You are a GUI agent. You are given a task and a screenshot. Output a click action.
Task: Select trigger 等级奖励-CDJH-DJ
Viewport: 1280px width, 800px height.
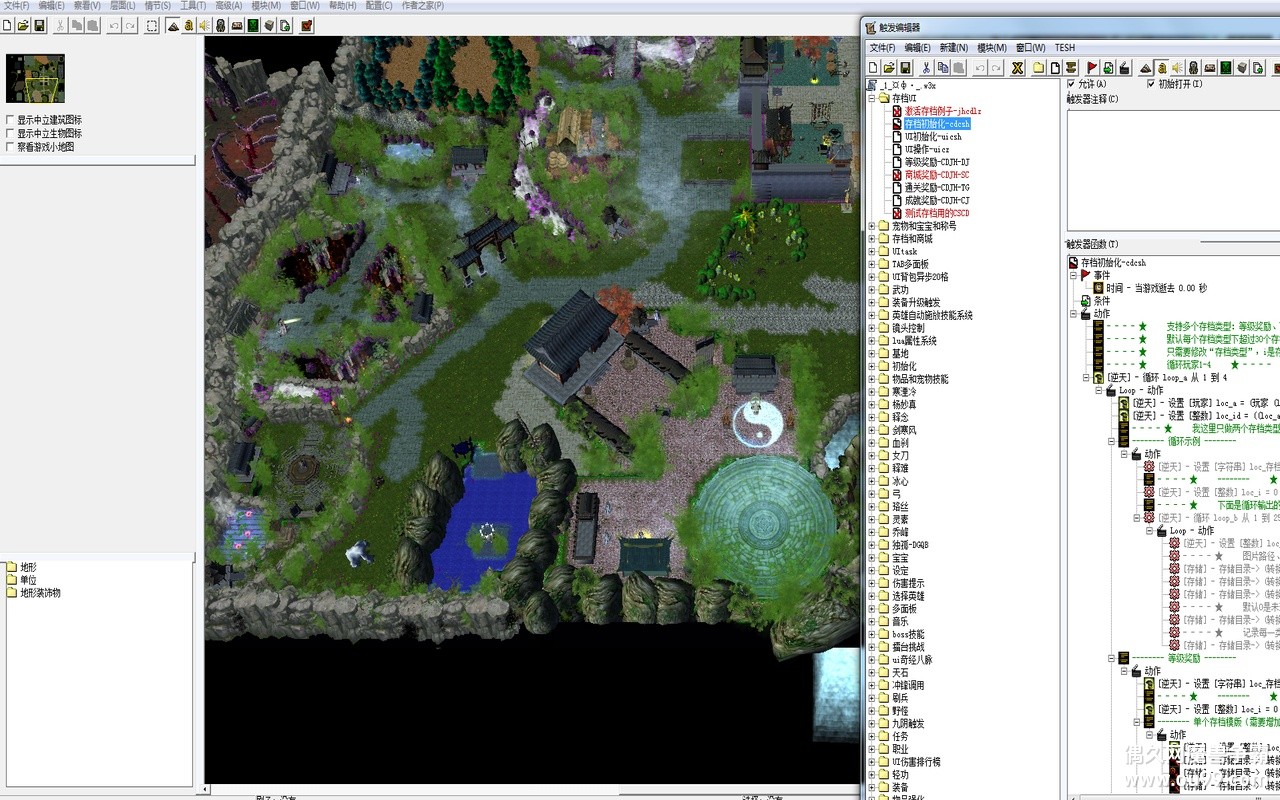click(937, 162)
